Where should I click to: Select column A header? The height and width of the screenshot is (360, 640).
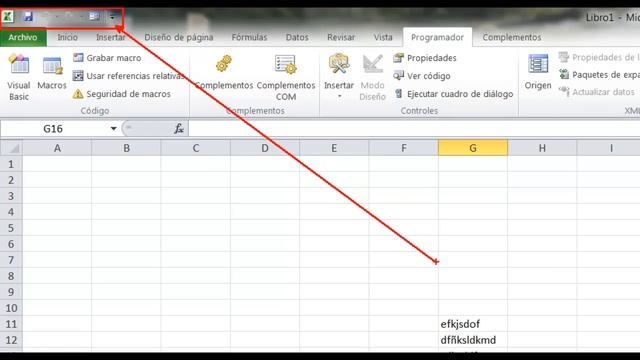[57, 148]
